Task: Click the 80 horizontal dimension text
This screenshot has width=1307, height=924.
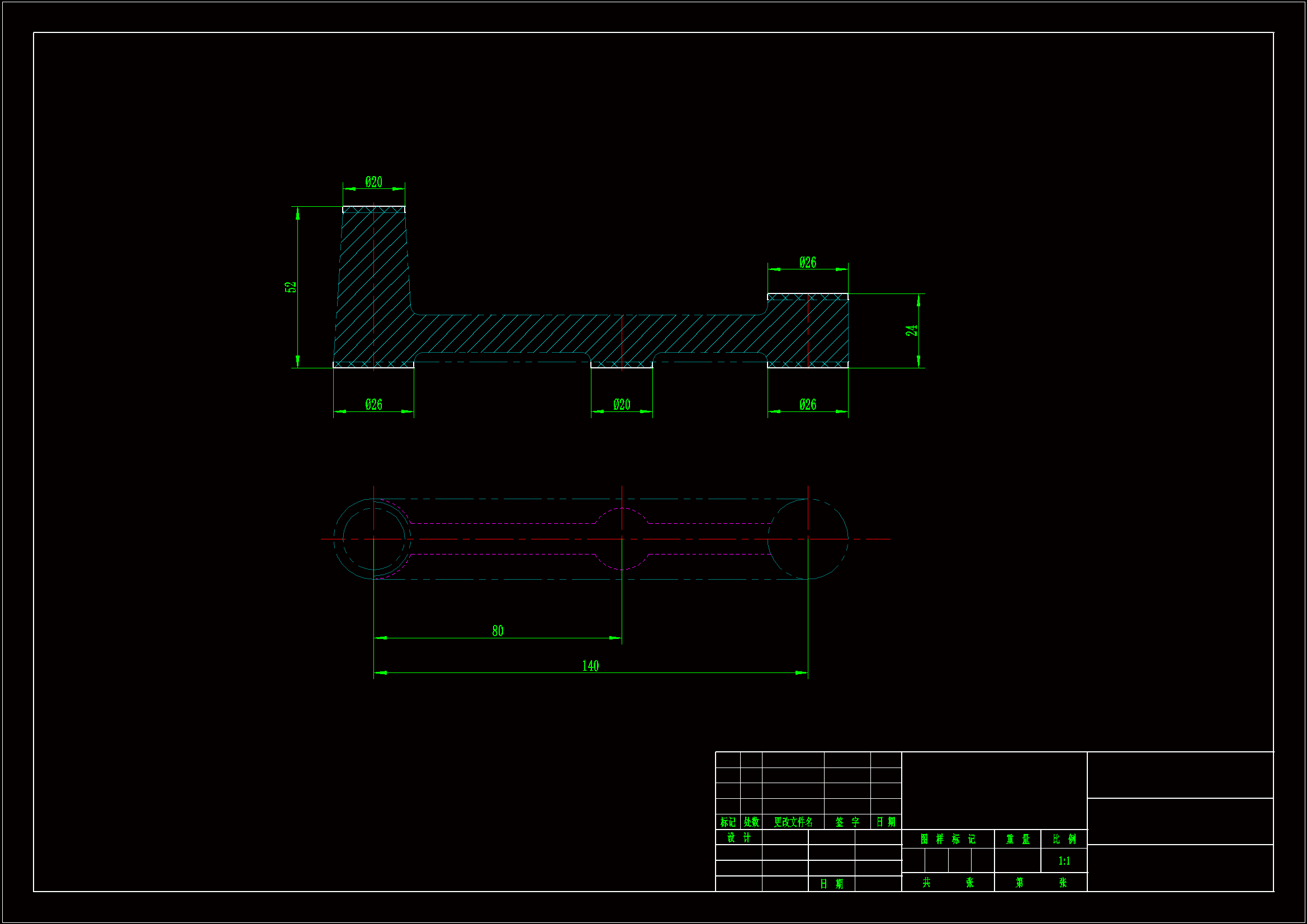Action: point(498,631)
